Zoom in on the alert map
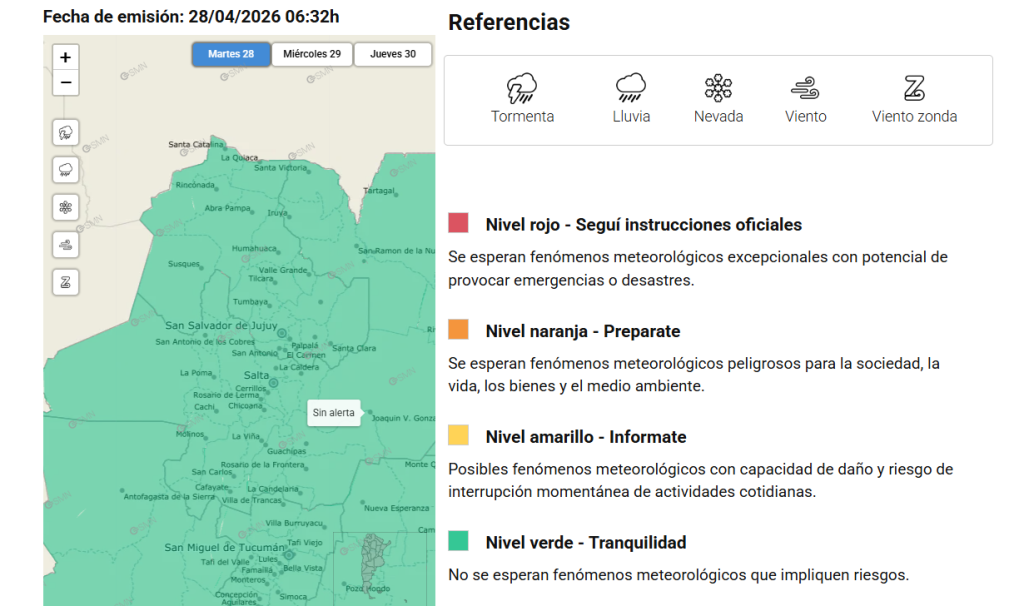1024x606 pixels. coord(65,58)
